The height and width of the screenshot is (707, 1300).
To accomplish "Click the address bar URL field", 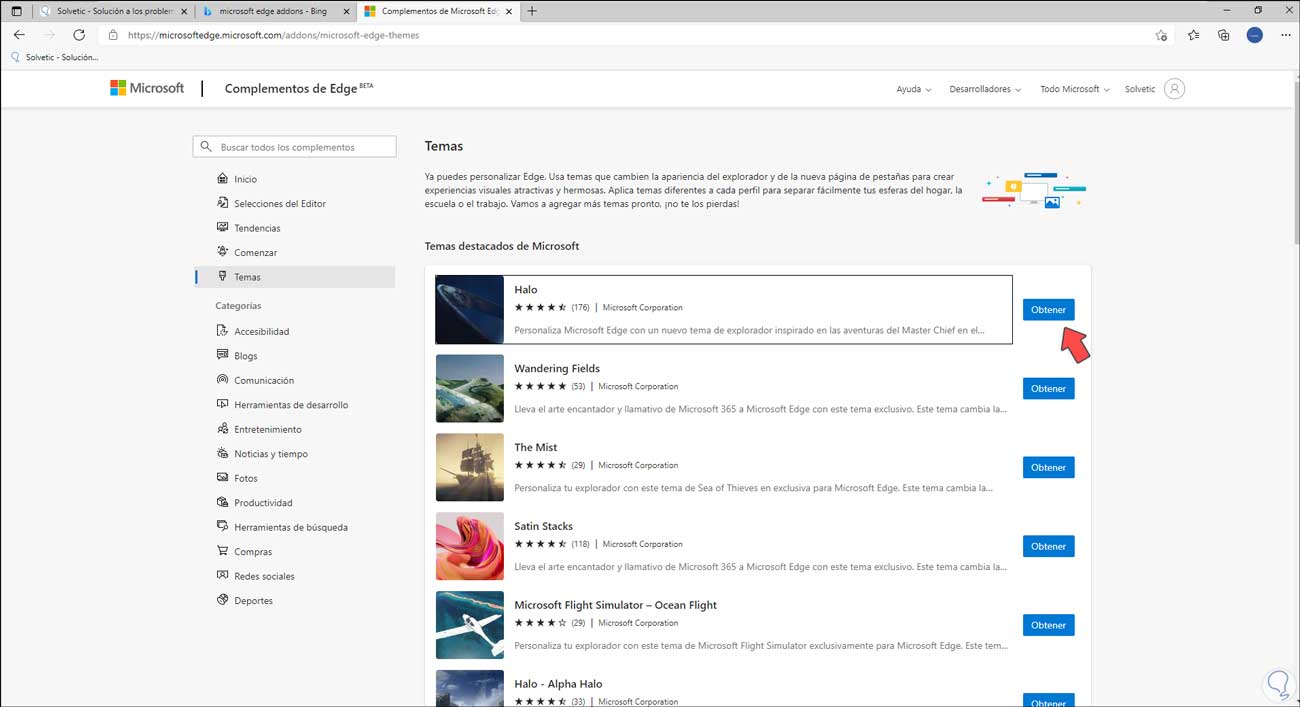I will 630,35.
